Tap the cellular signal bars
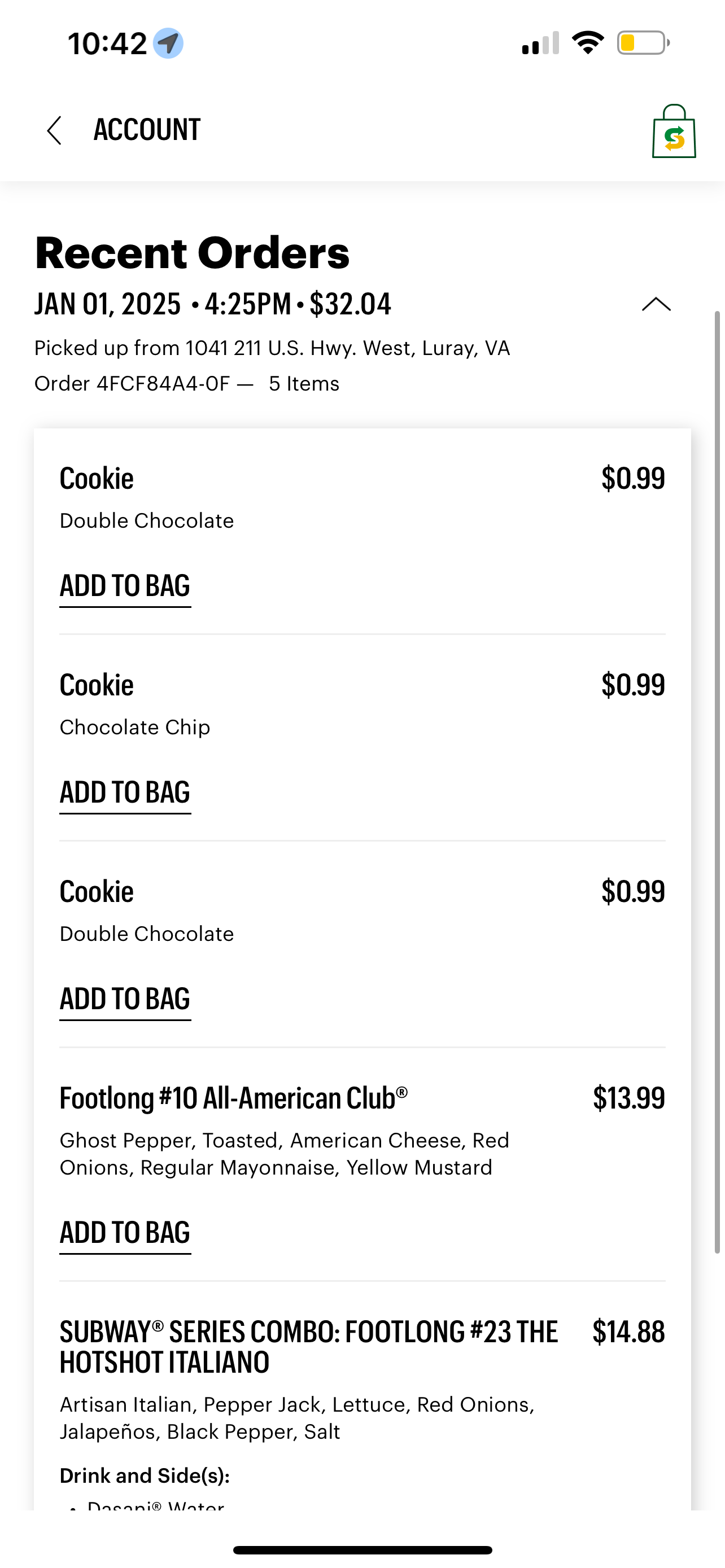The image size is (725, 1568). (540, 43)
